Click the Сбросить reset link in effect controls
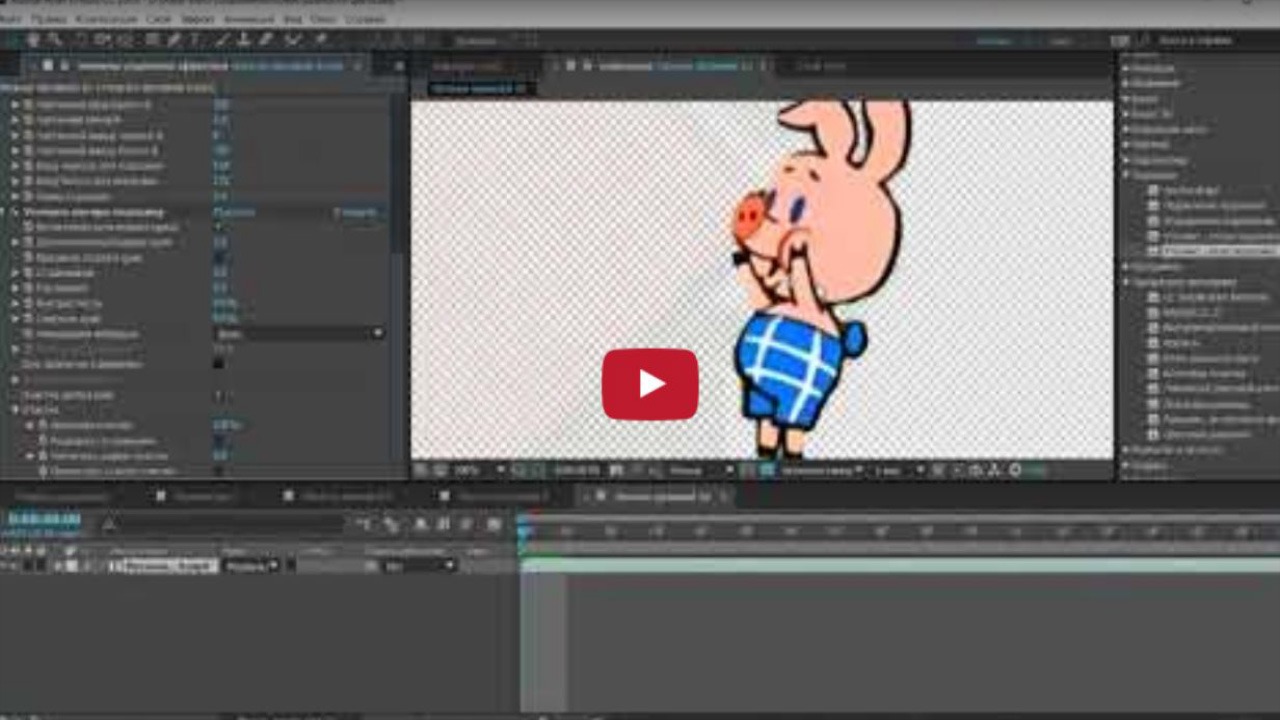 358,213
